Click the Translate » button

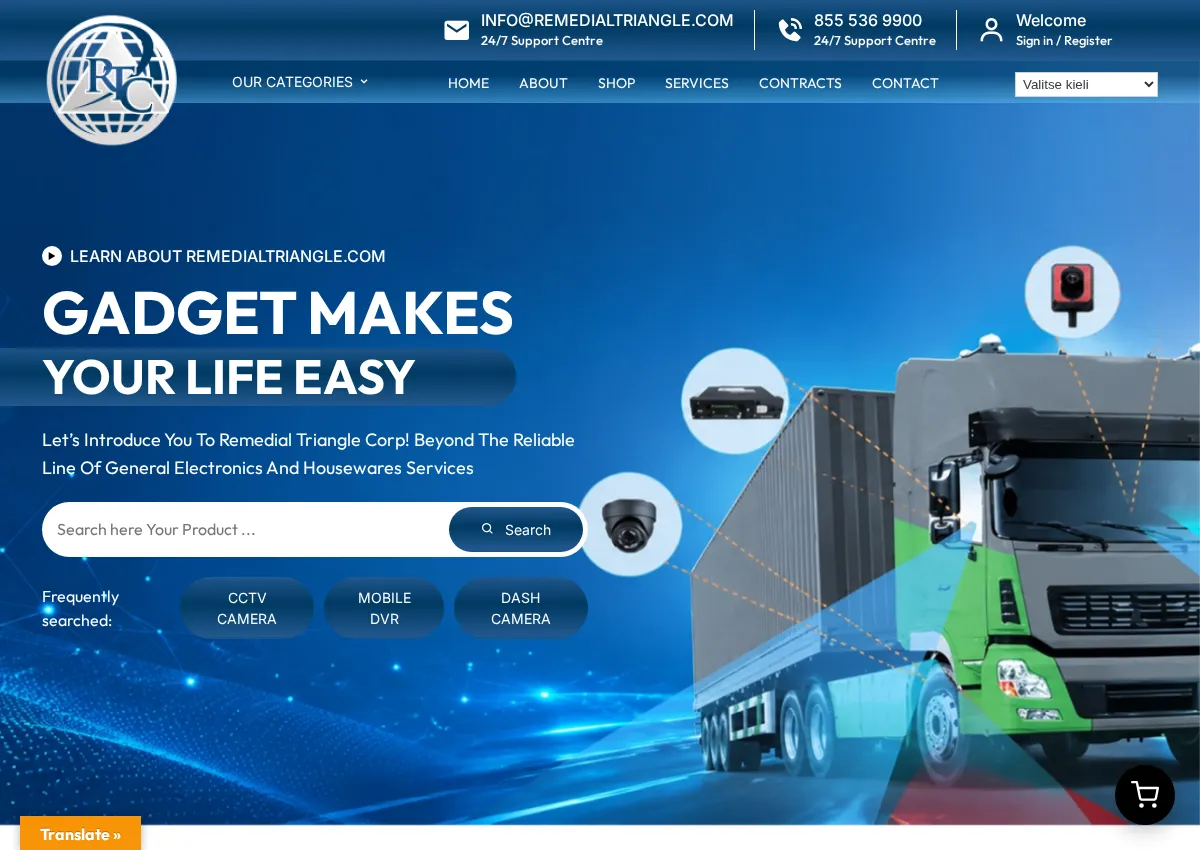click(x=80, y=834)
